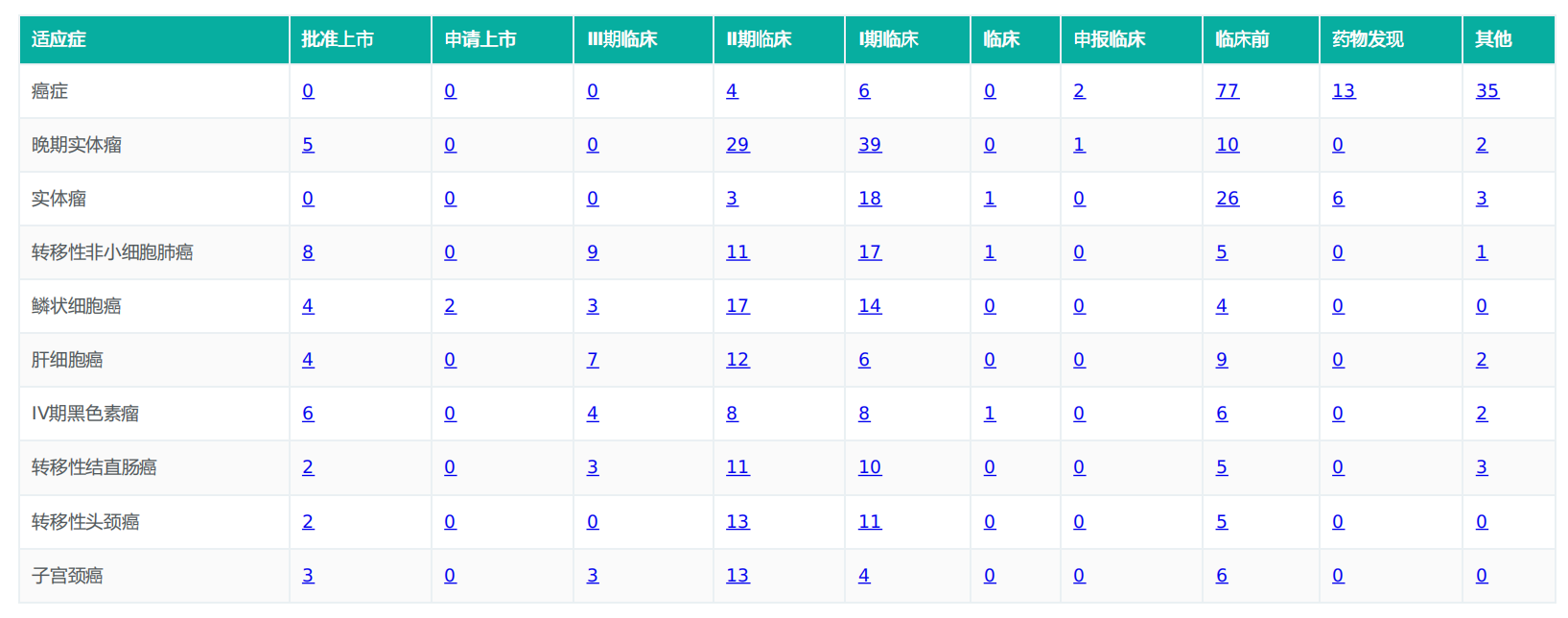Screen dimensions: 1568x618
Task: Click 13 under 药物发现 for 癌症
Action: (1344, 91)
